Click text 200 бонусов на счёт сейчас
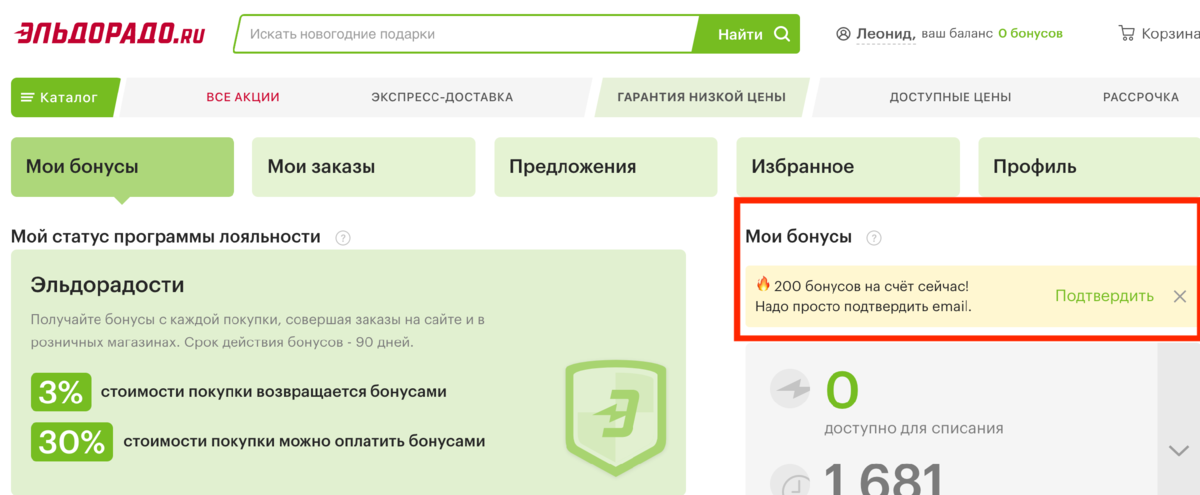This screenshot has height=495, width=1200. [872, 285]
